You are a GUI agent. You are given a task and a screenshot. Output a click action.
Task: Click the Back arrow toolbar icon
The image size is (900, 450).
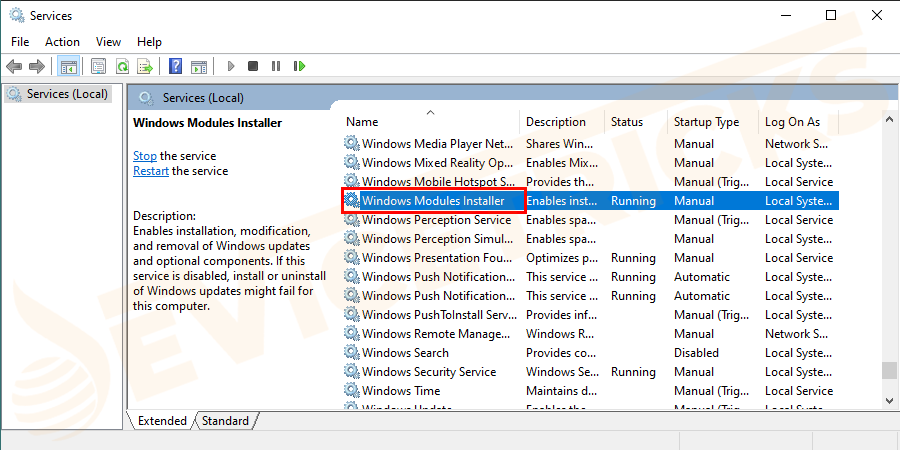tap(14, 67)
